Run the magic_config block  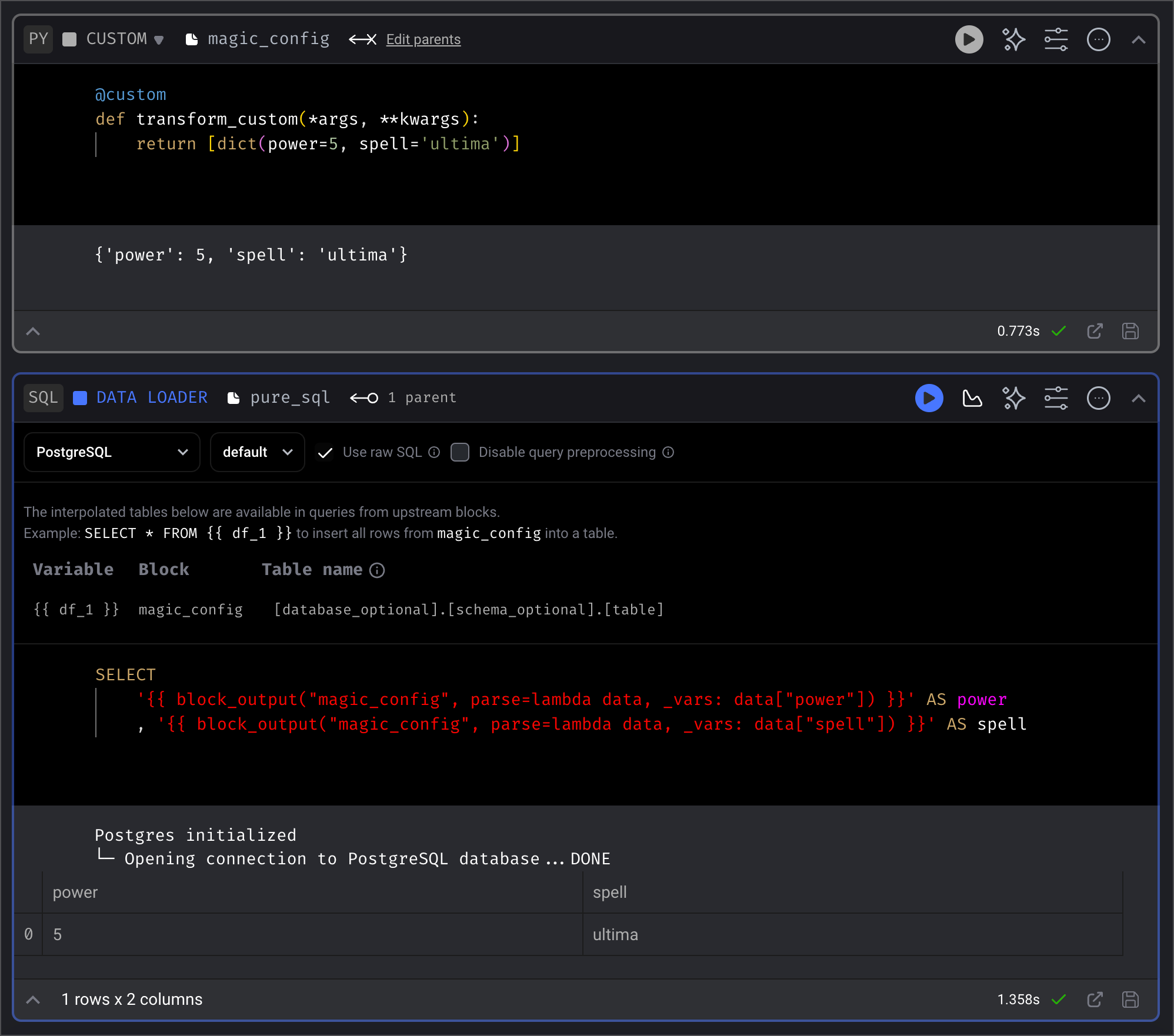pos(969,39)
